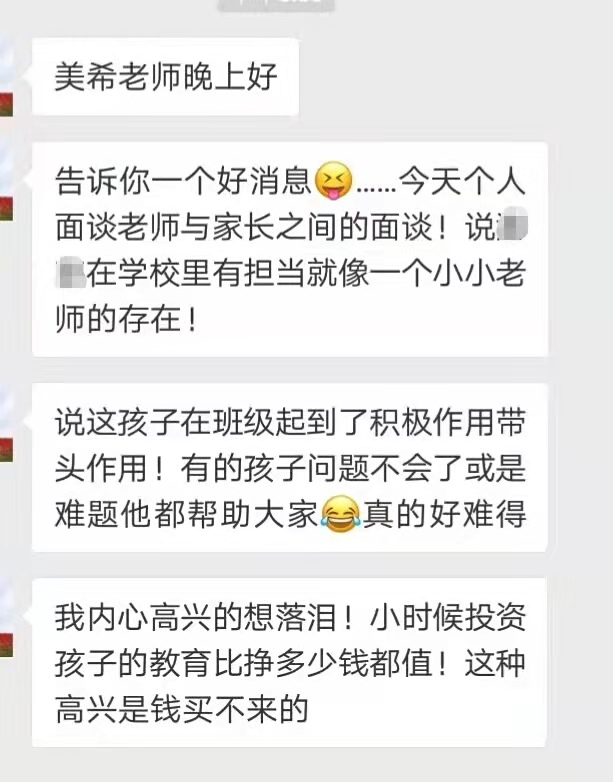Open sender avatar beside 说这孩子在班级 message
This screenshot has width=613, height=782.
click(6, 424)
